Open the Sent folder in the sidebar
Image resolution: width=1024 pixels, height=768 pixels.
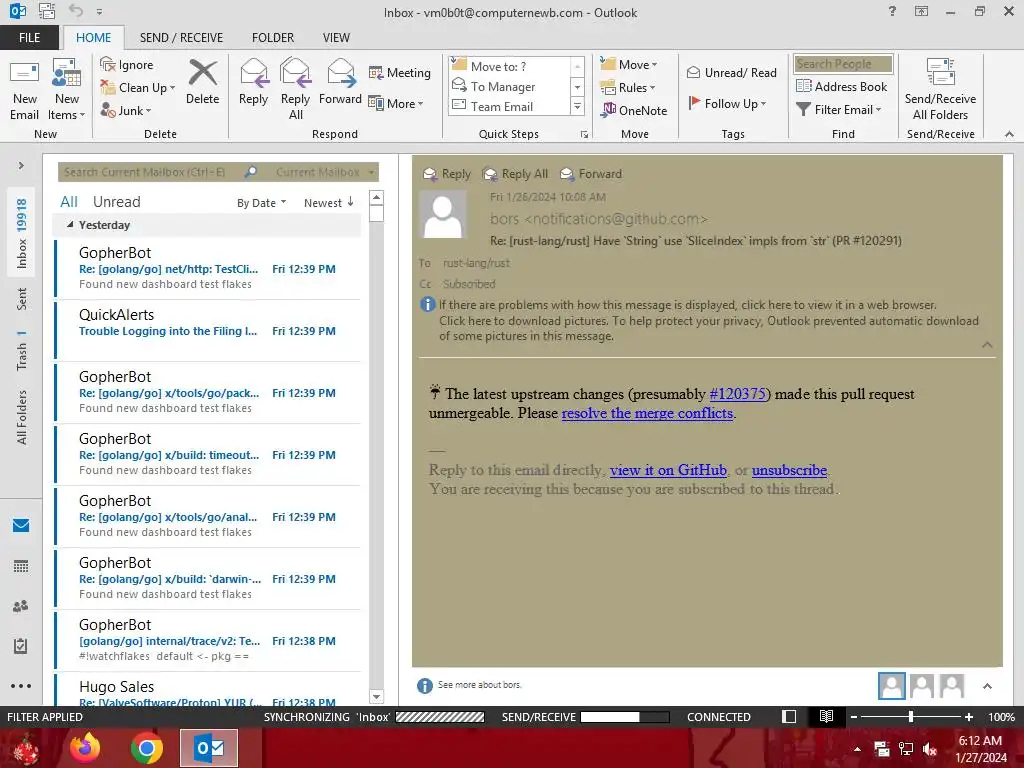click(x=22, y=298)
